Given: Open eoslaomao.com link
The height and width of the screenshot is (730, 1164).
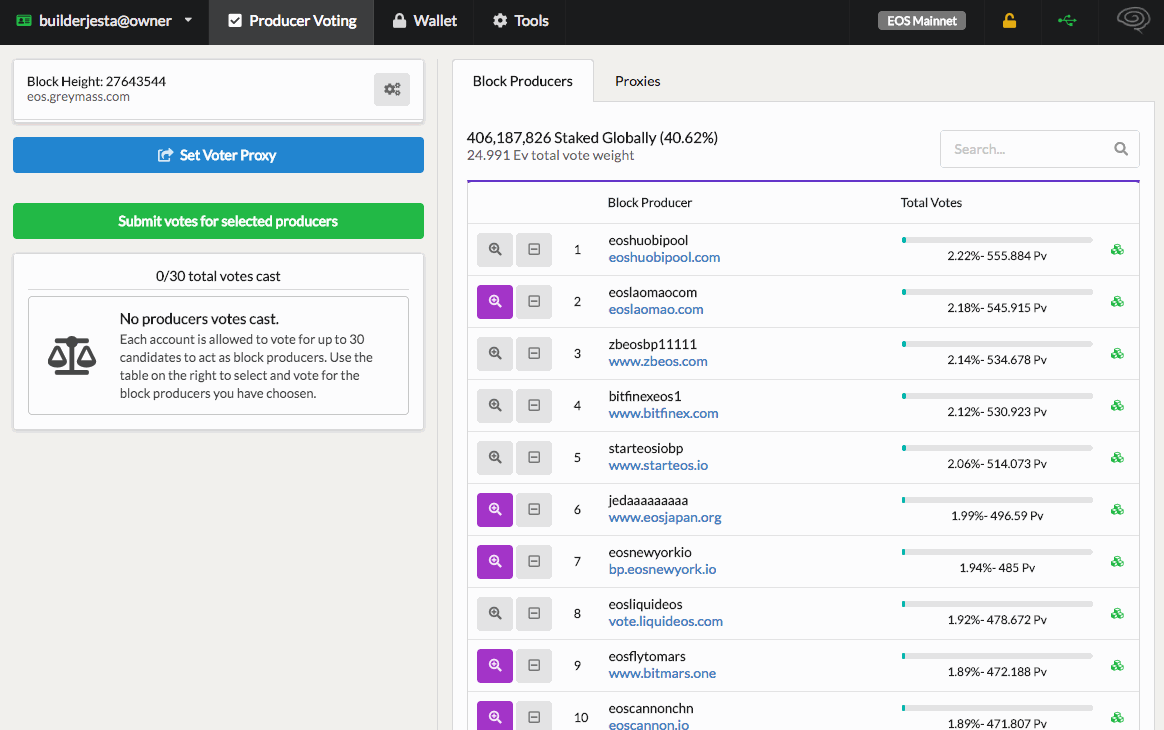Looking at the screenshot, I should coord(655,310).
